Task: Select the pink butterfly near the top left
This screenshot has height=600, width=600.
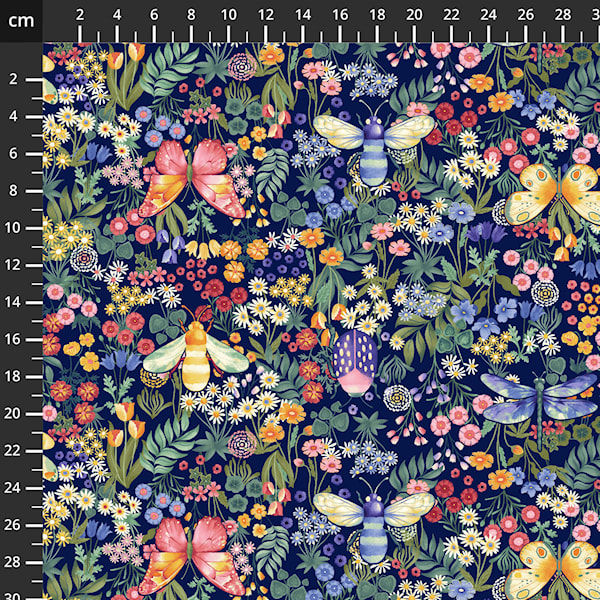Action: pos(193,178)
